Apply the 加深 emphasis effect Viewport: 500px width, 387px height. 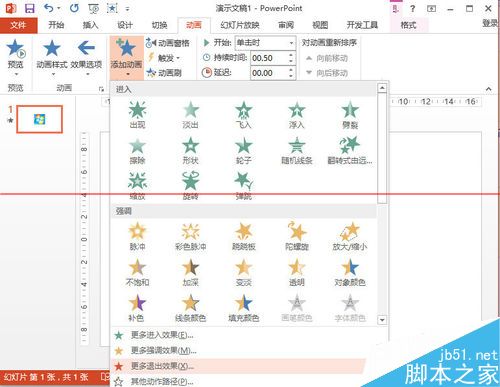tap(191, 273)
